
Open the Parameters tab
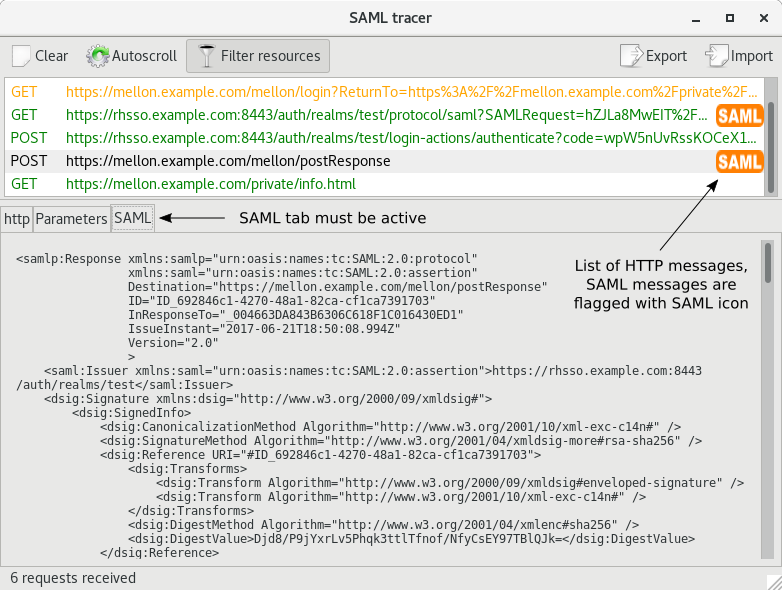point(71,218)
